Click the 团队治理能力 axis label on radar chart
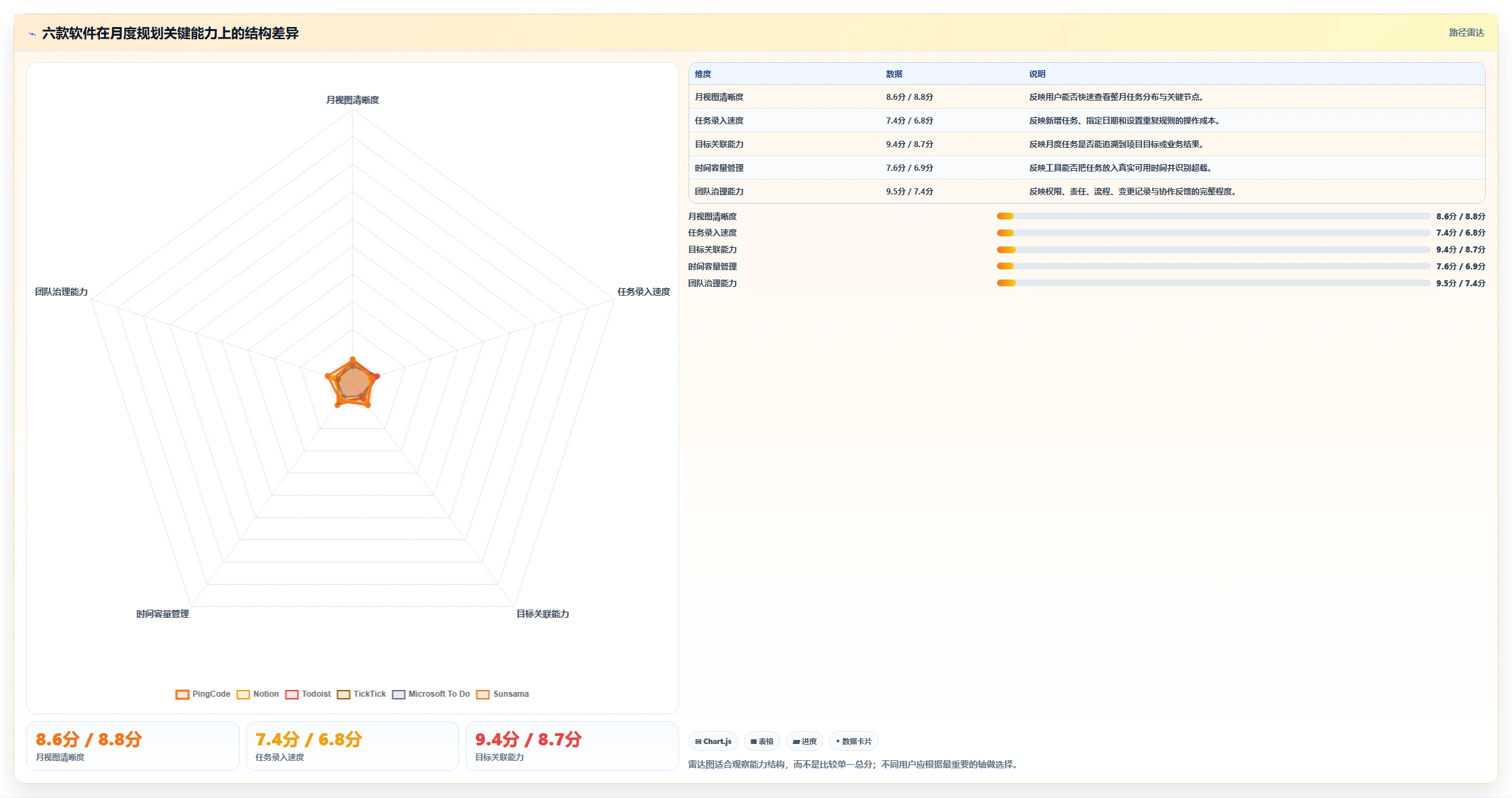The image size is (1512, 798). [x=61, y=292]
